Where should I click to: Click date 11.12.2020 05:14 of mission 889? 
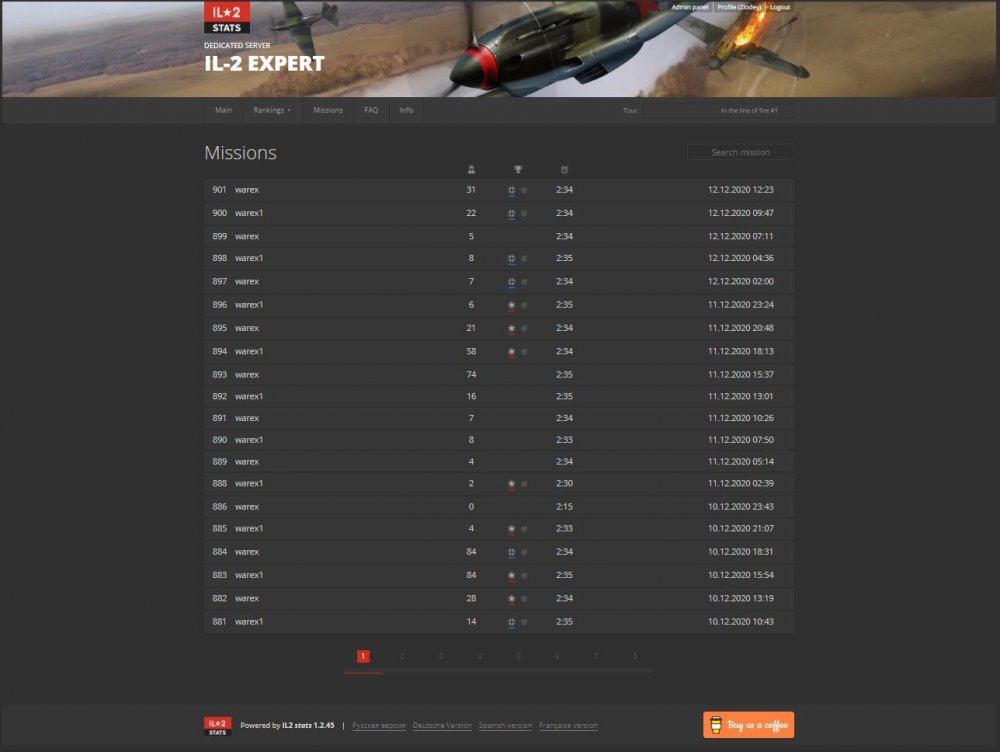tap(740, 462)
